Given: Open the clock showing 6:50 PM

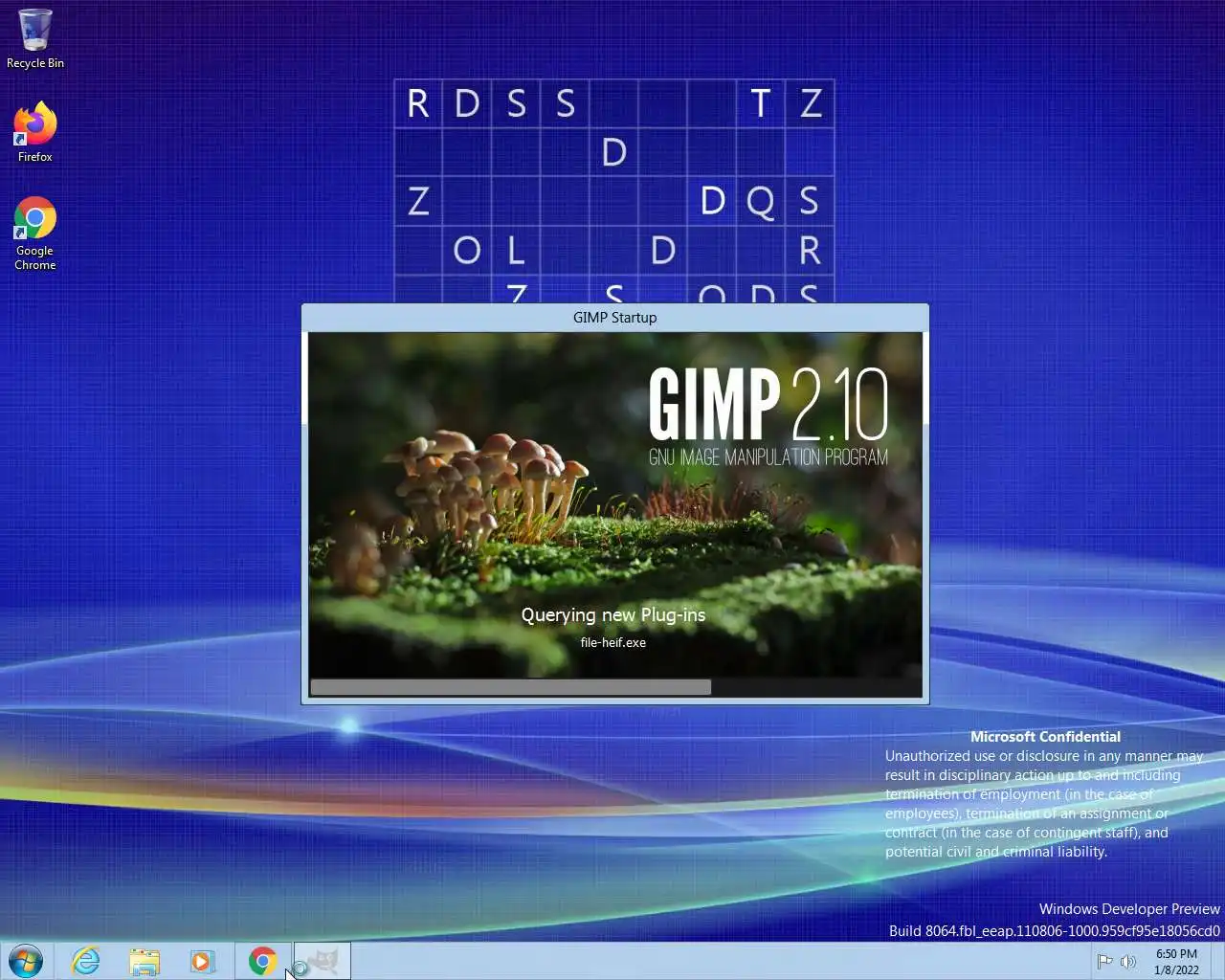Looking at the screenshot, I should 1176,962.
